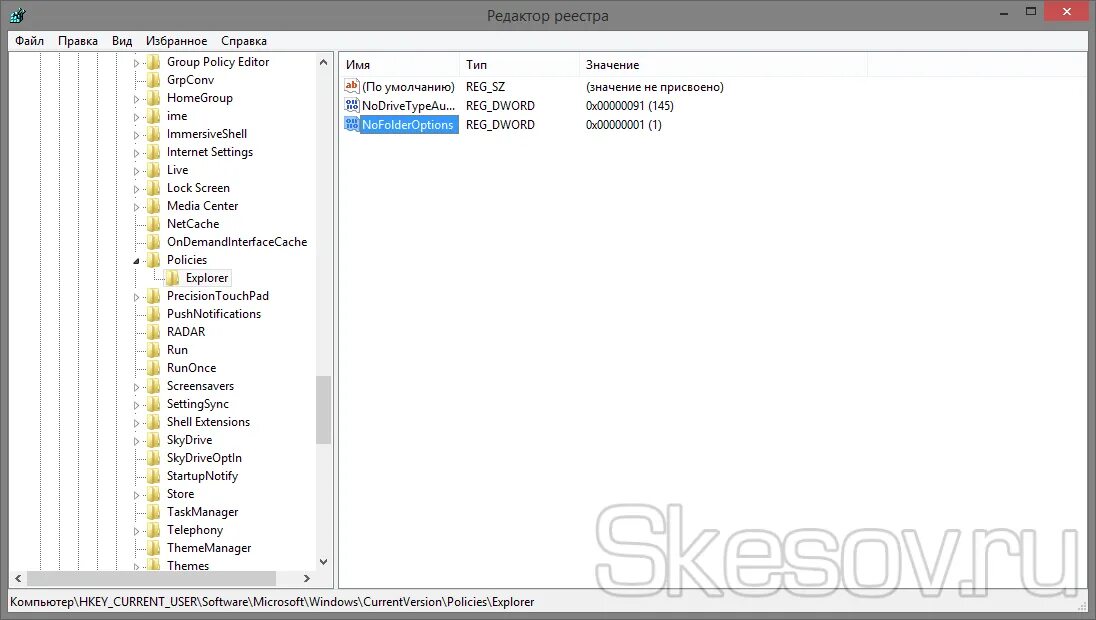
Task: Click the TaskManager folder icon
Action: coord(153,512)
